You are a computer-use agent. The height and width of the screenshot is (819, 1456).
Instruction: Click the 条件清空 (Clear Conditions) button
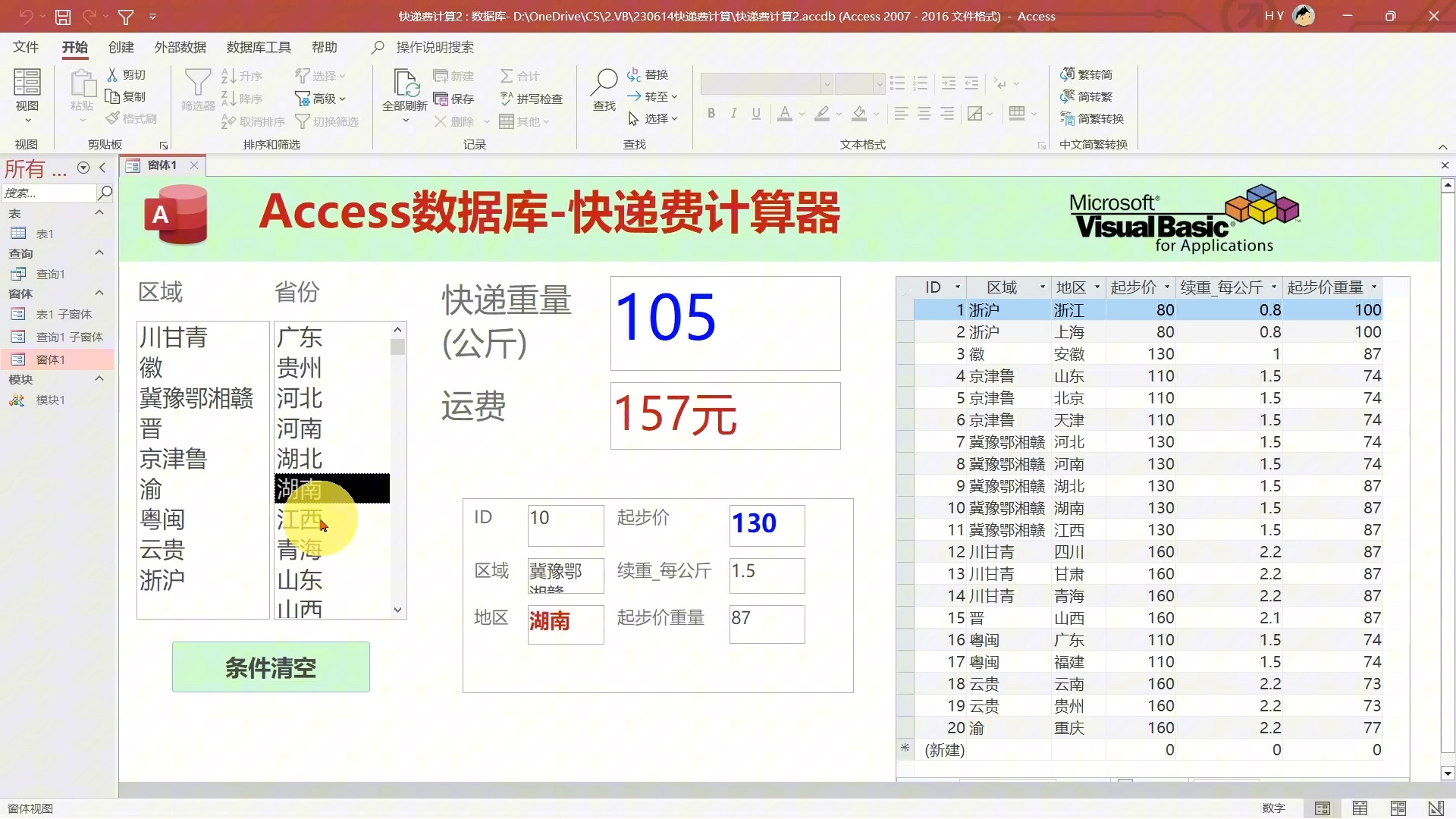coord(270,668)
